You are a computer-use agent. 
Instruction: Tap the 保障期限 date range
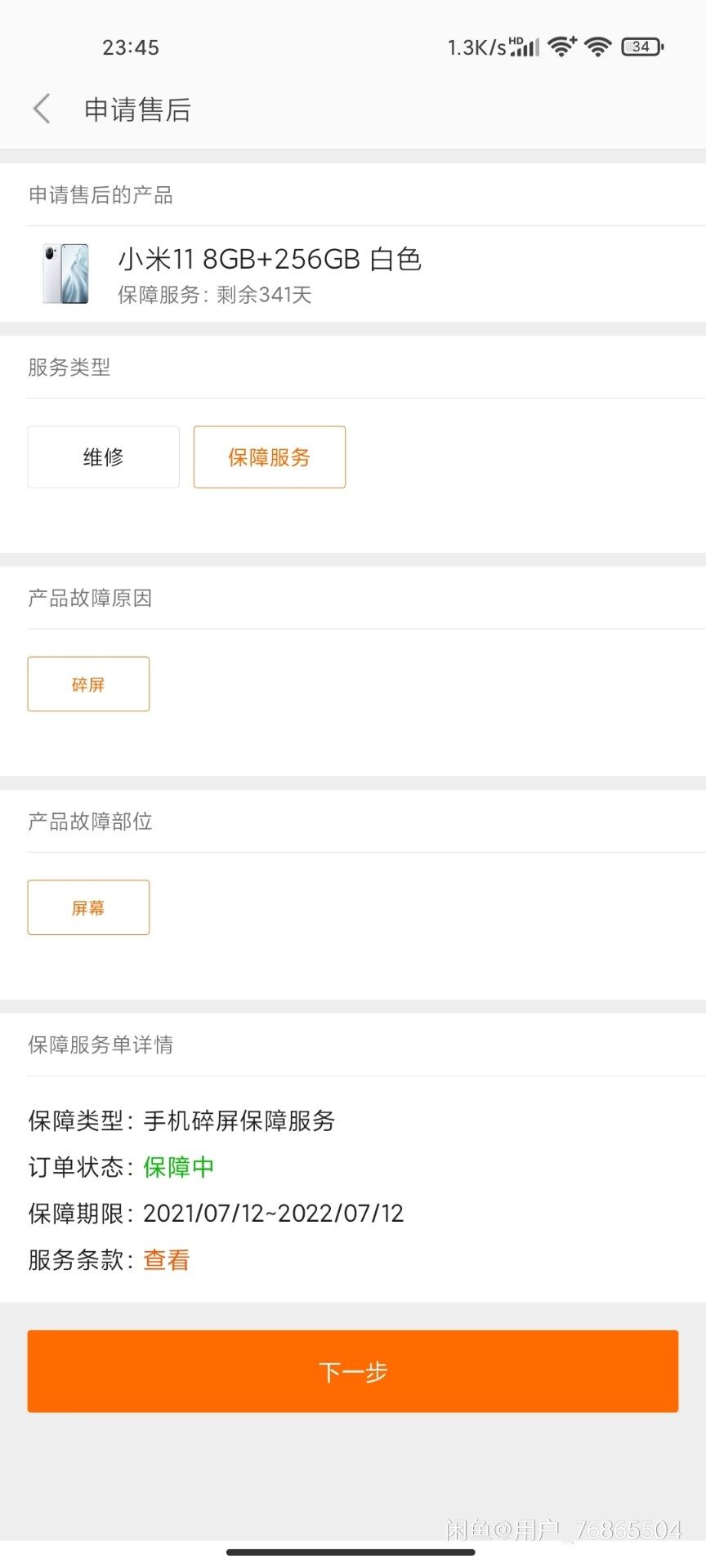point(274,1214)
